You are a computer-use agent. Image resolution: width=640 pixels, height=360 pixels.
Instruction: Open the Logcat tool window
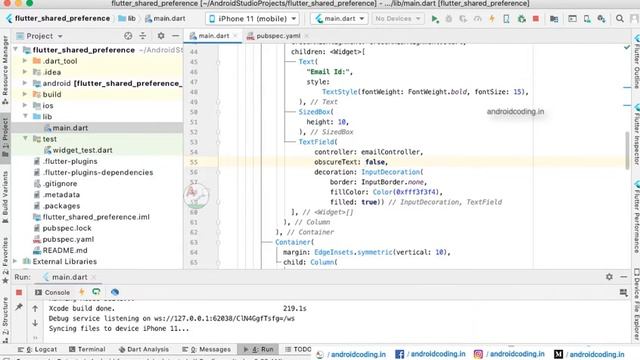(38, 349)
